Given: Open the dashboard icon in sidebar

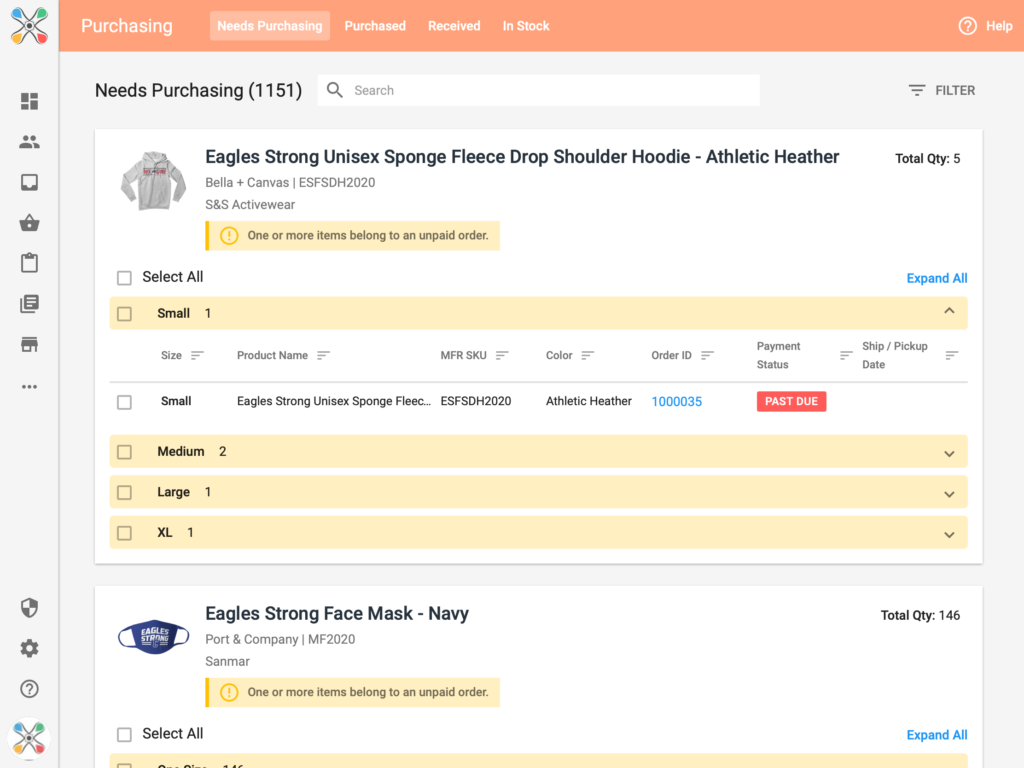Looking at the screenshot, I should (x=29, y=101).
